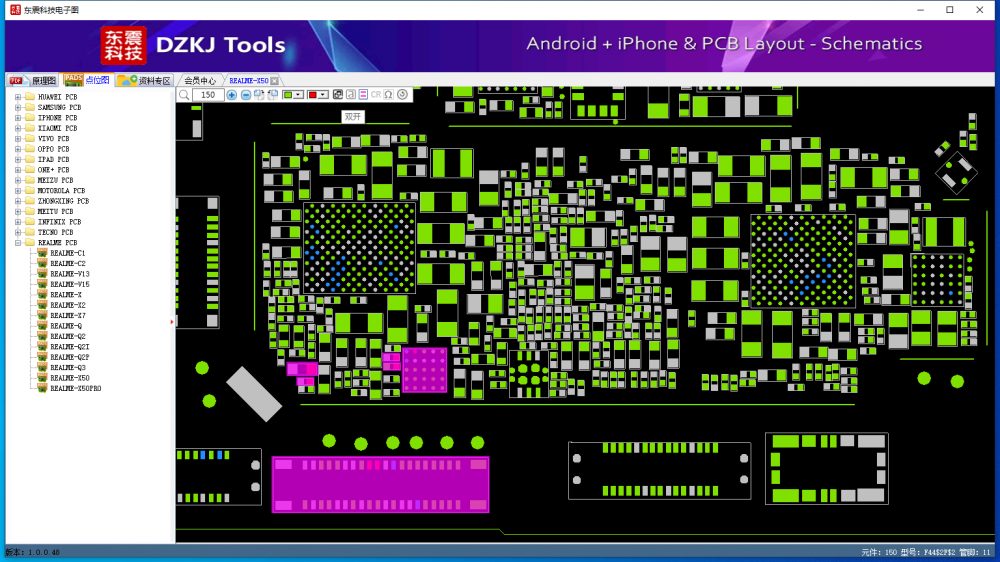The image size is (1000, 562).
Task: Close the REALME-X50 document tab
Action: click(x=275, y=81)
